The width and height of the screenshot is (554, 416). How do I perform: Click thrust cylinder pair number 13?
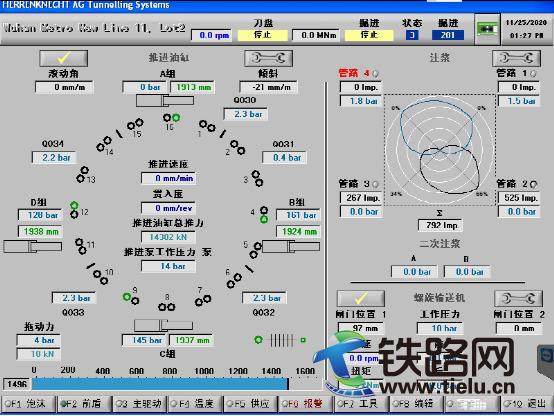click(82, 175)
